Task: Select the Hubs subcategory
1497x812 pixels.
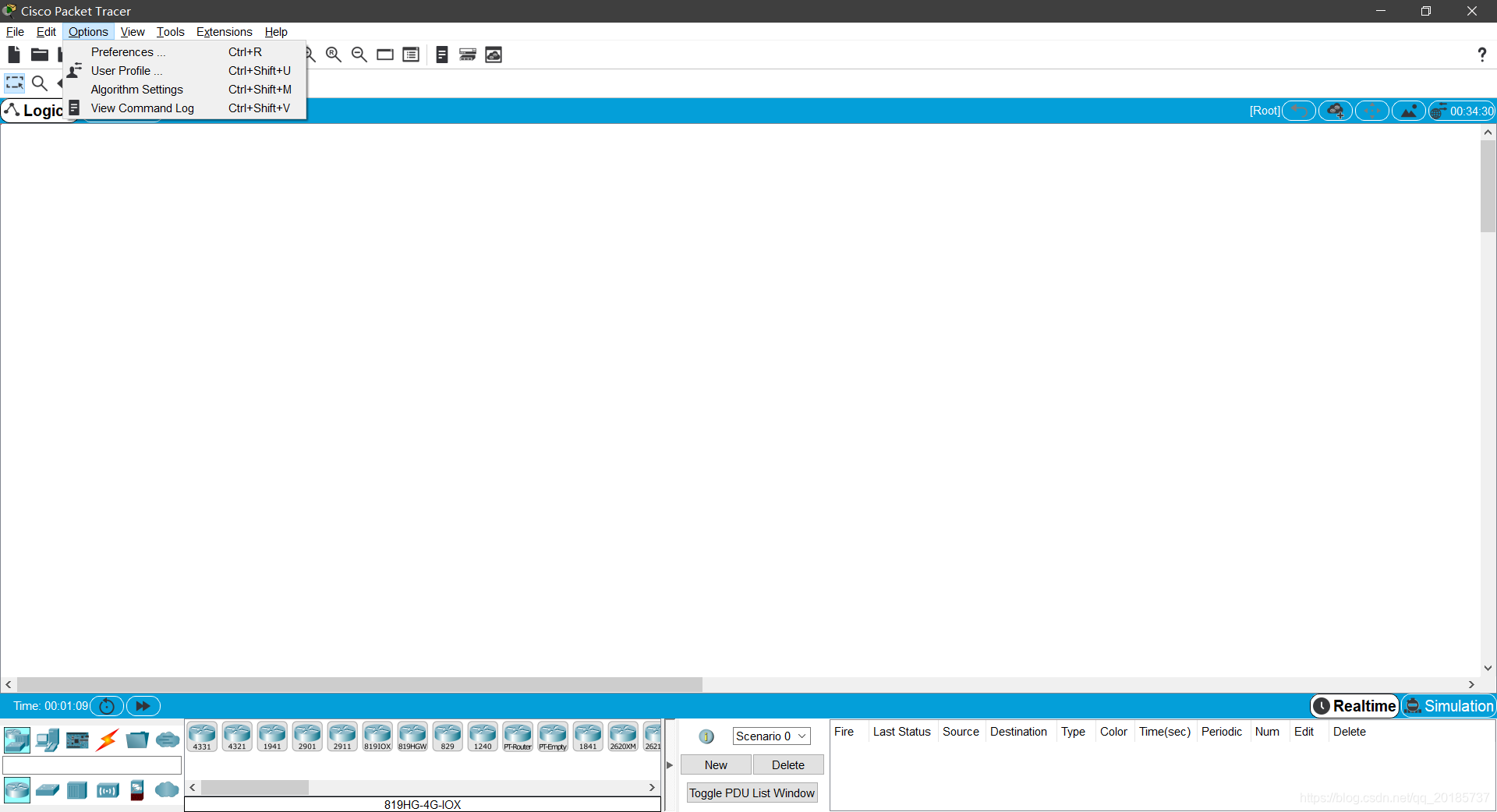Action: point(77,790)
